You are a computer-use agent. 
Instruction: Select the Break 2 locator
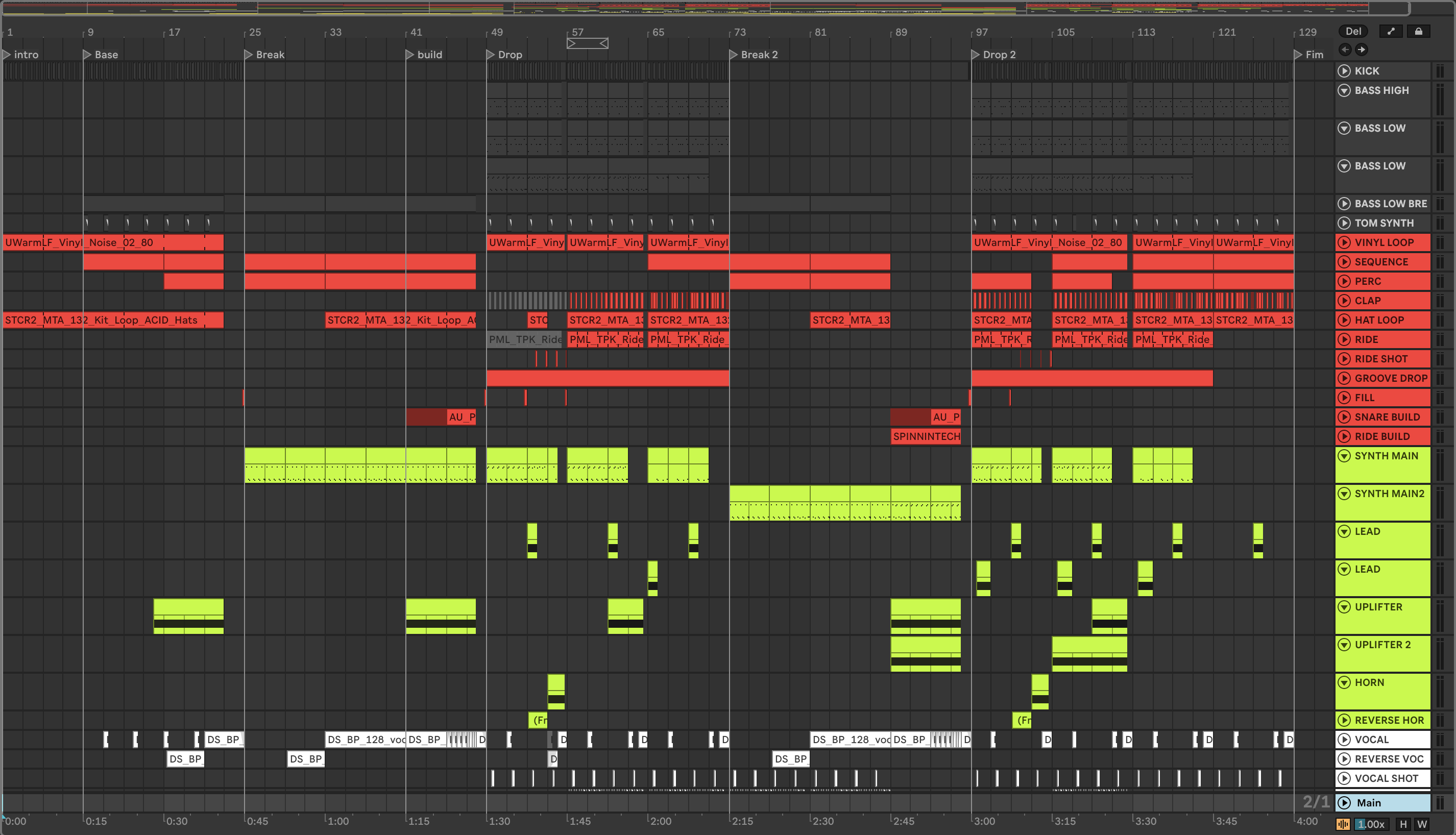click(x=754, y=55)
